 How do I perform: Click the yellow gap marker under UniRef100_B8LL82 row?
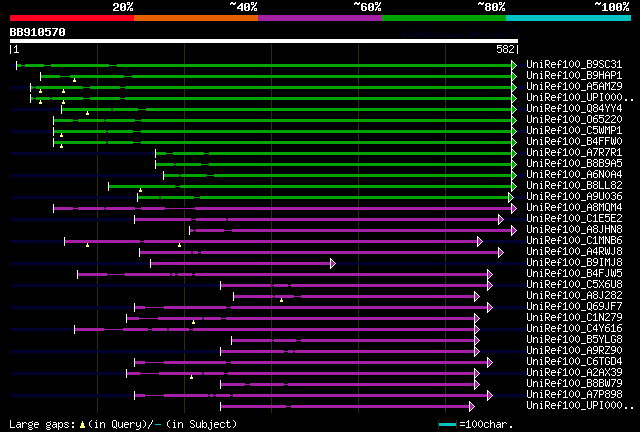(140, 190)
